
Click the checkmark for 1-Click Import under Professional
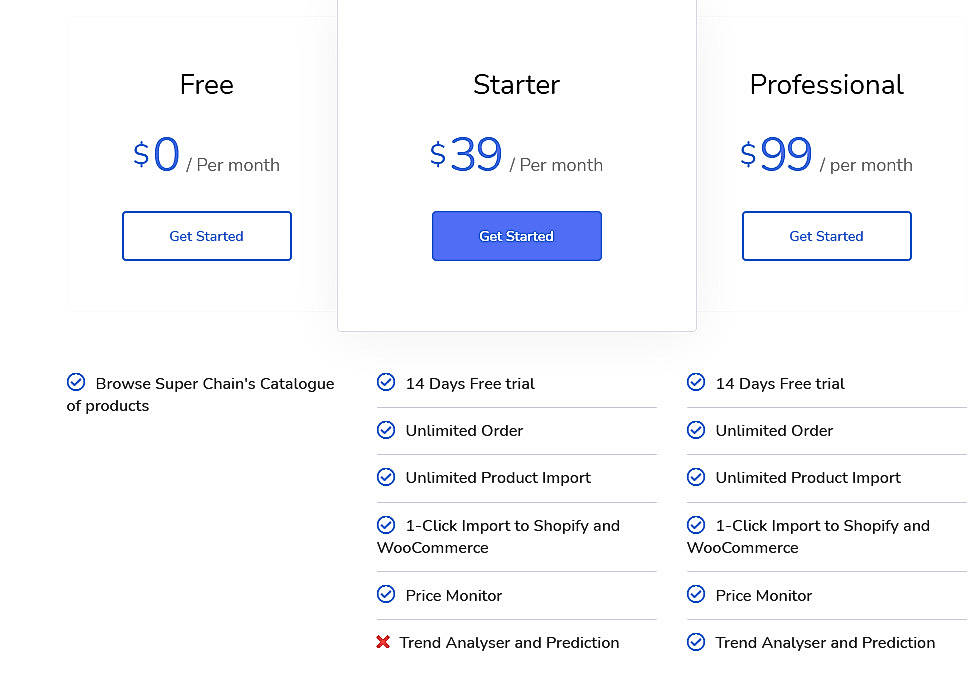pos(696,524)
